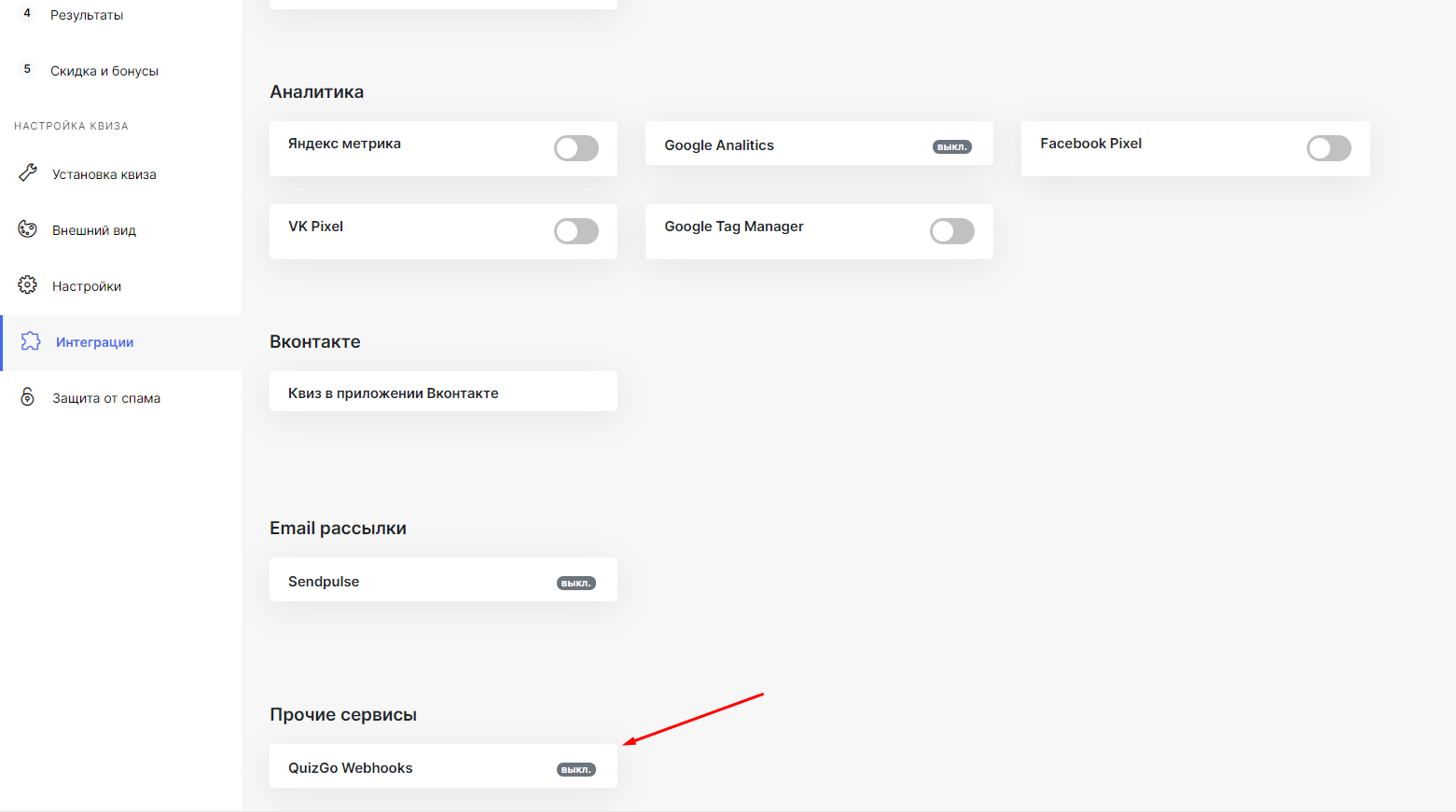Click the lock icon for spam protection

point(28,397)
